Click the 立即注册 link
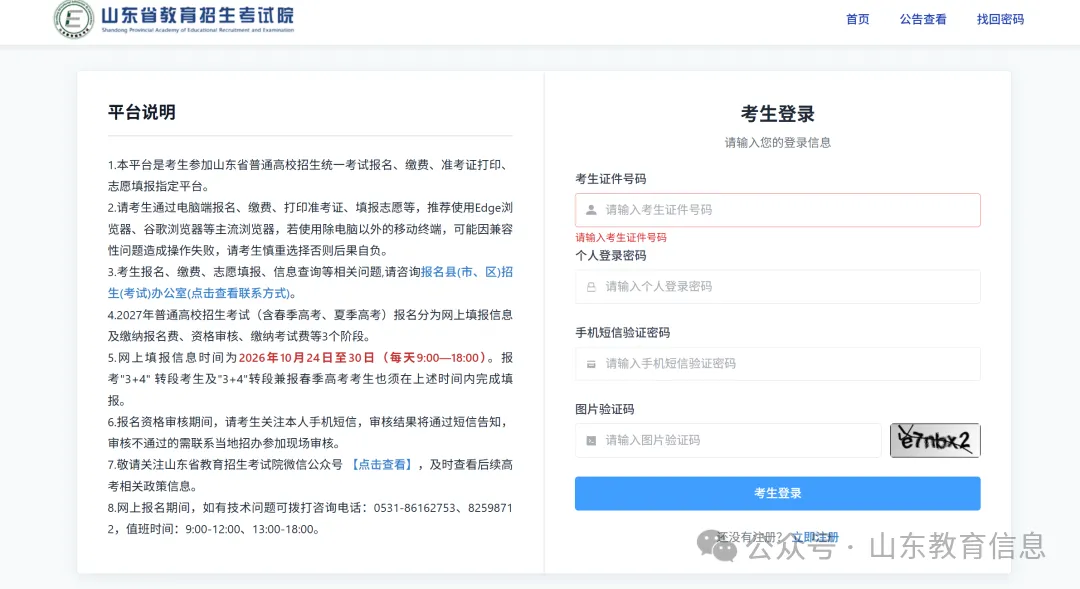The height and width of the screenshot is (589, 1080). [x=815, y=537]
